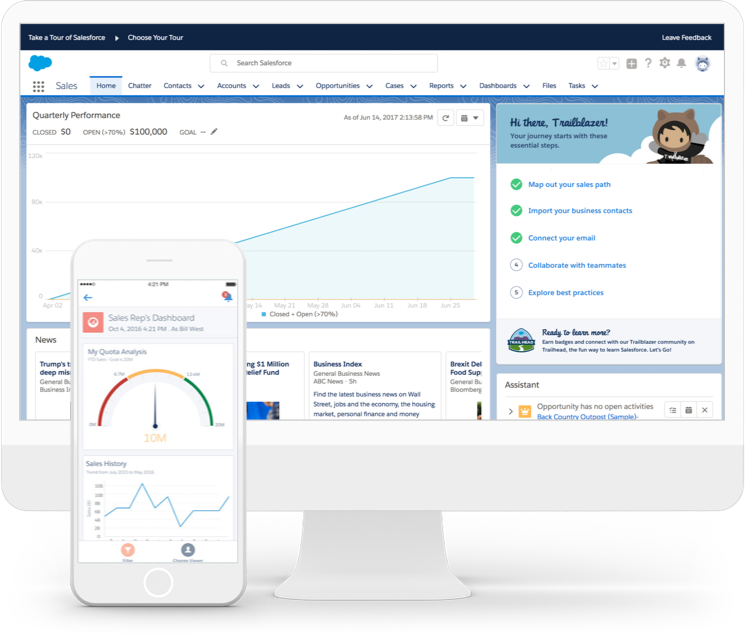Click the Assistant opportunity crown icon

525,411
